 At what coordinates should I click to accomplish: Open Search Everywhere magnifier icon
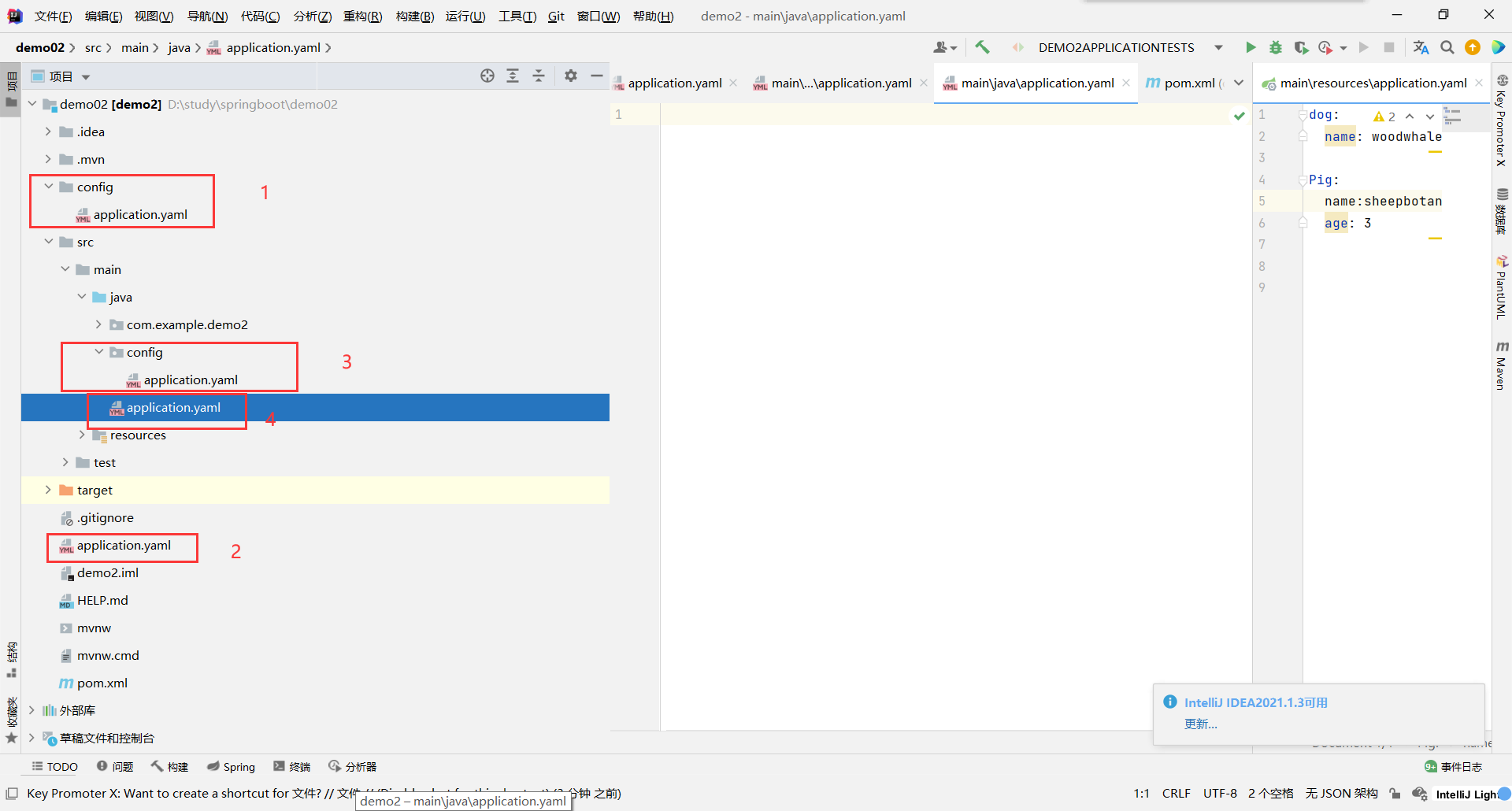coord(1447,47)
